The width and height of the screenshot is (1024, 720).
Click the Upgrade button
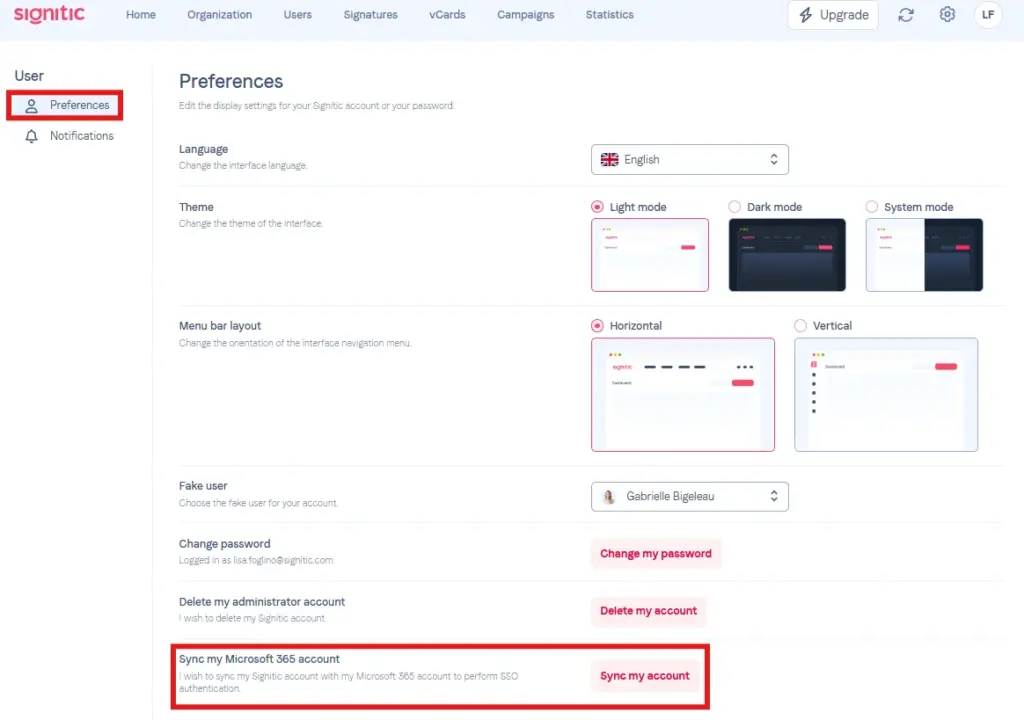click(x=833, y=14)
